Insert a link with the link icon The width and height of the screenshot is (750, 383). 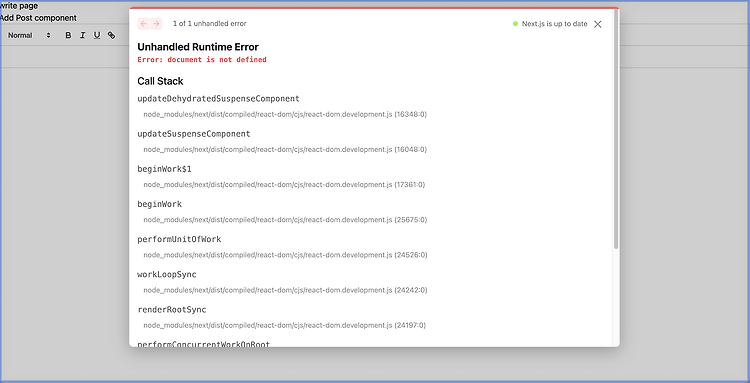coord(111,35)
